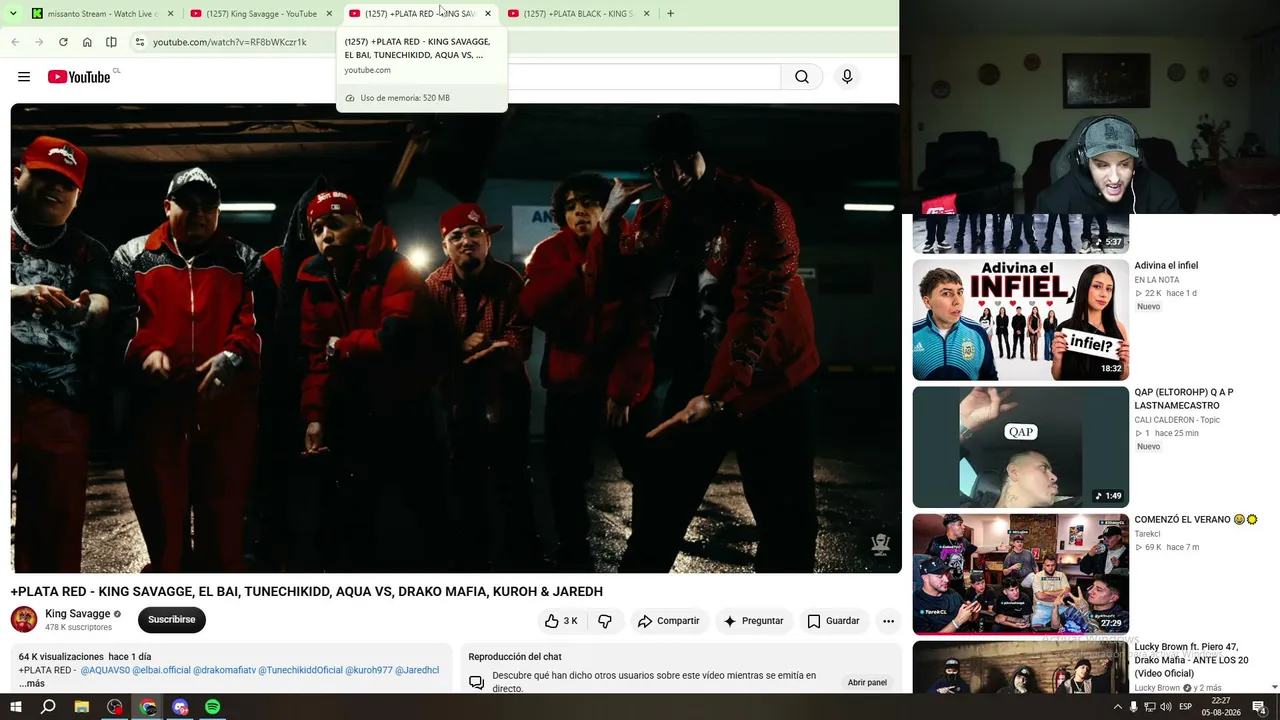
Task: Open the browser home page
Action: click(x=87, y=42)
